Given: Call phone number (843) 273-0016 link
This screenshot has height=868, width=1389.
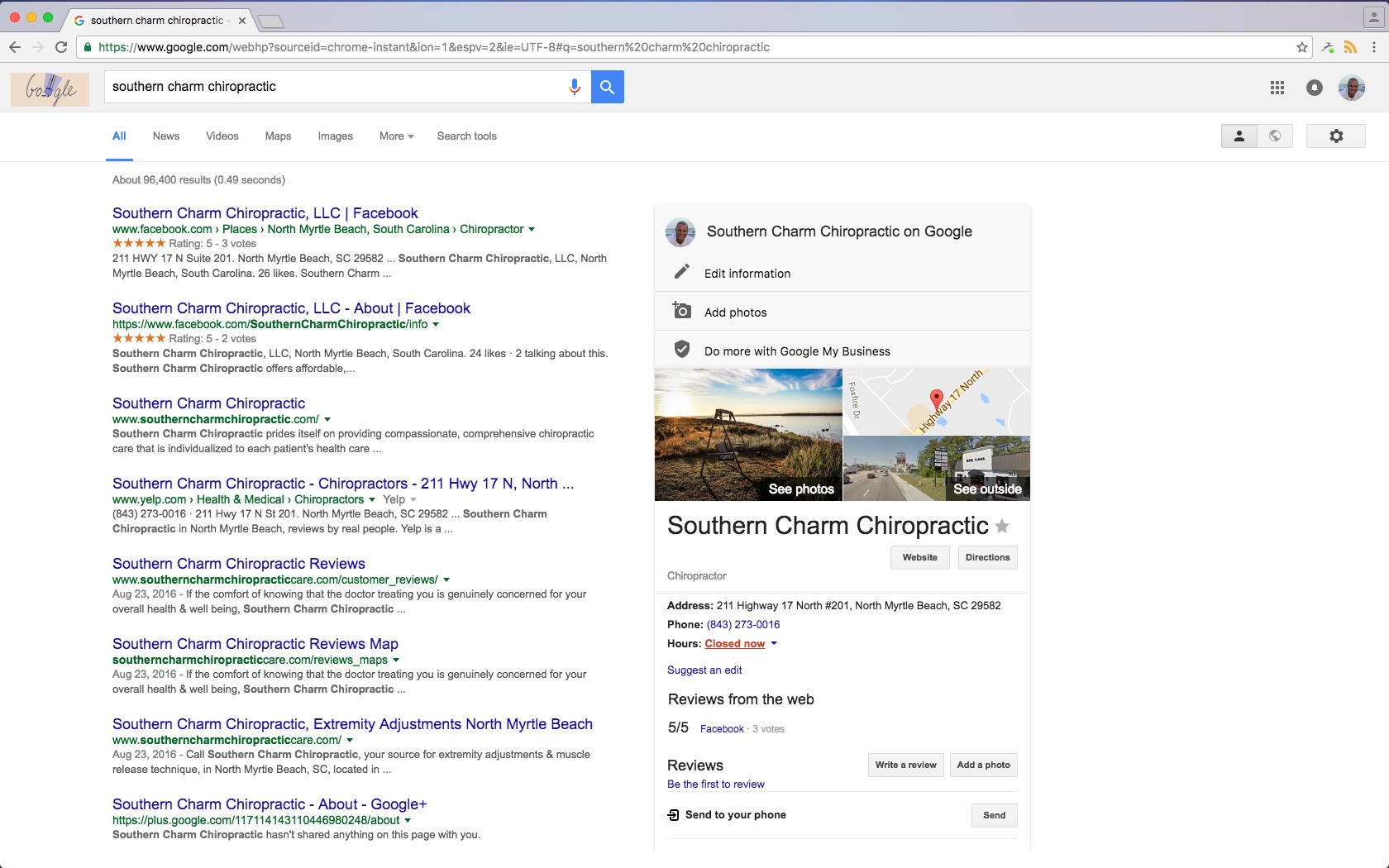Looking at the screenshot, I should 743,625.
